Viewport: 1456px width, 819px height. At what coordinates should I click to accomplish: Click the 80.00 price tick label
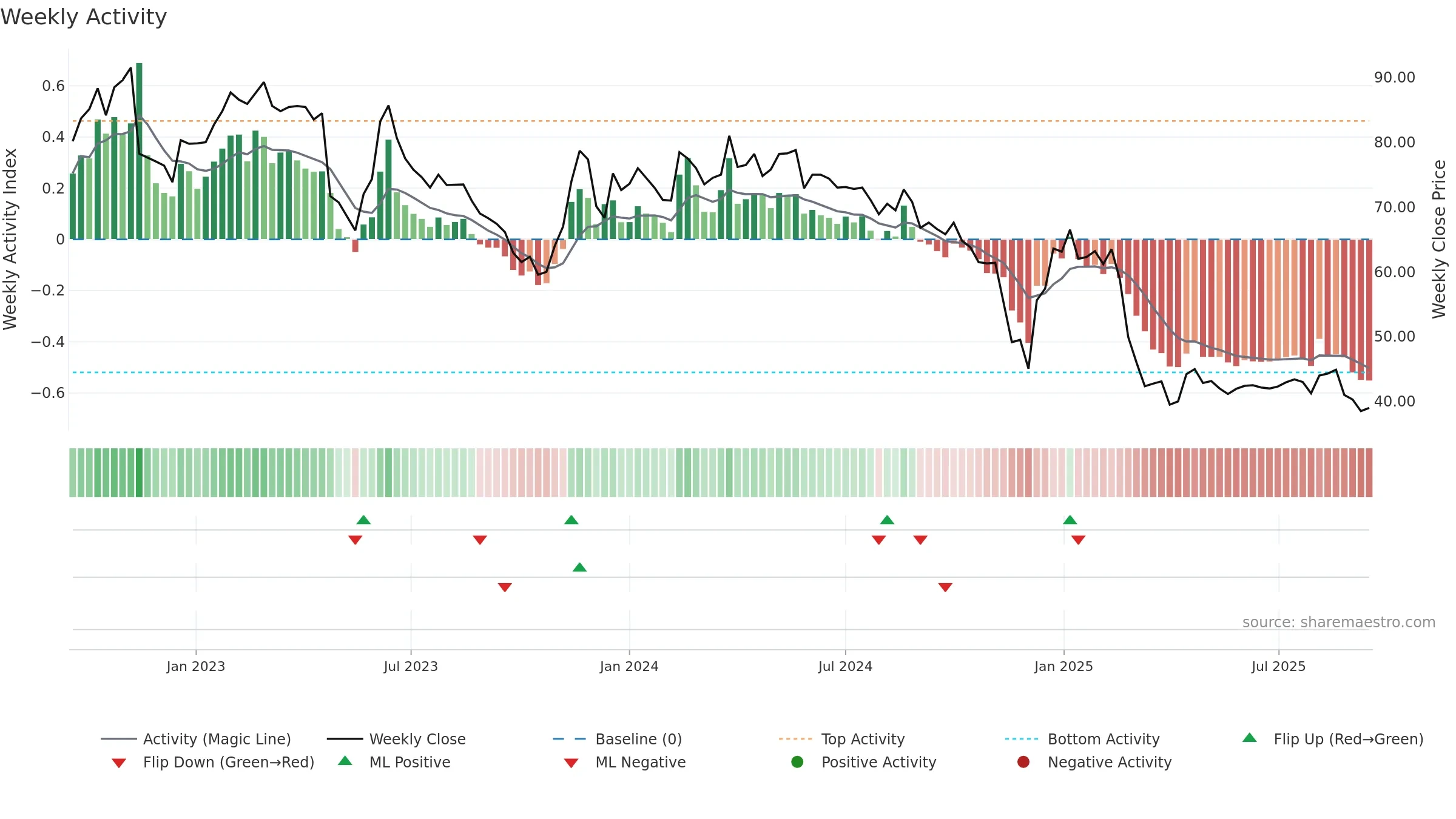tap(1395, 143)
